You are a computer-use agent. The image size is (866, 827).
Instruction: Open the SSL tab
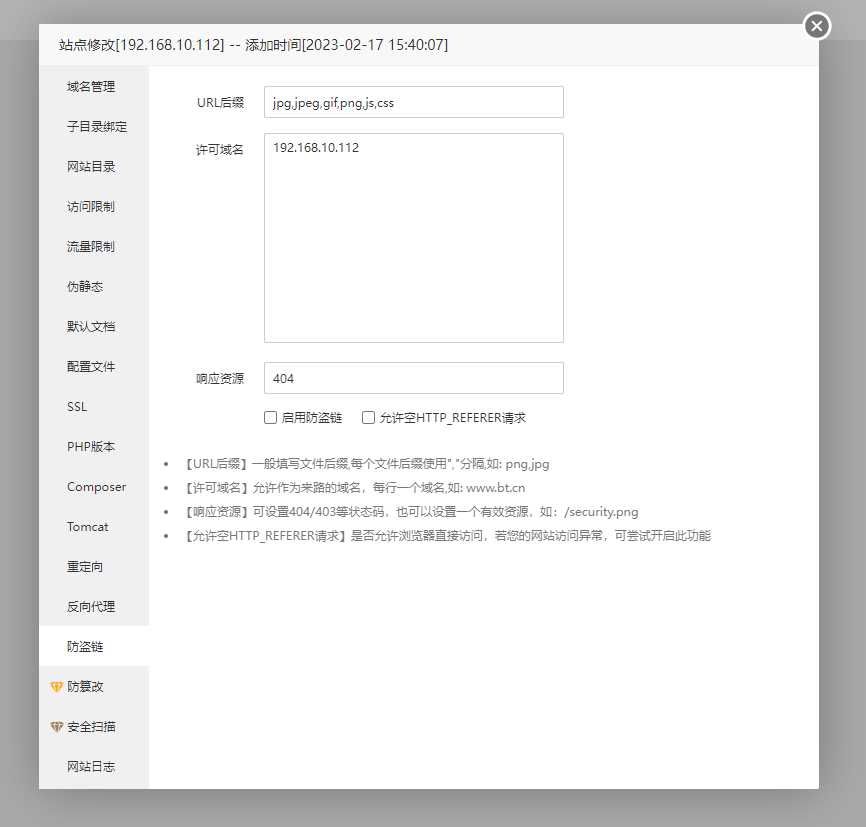click(x=77, y=407)
